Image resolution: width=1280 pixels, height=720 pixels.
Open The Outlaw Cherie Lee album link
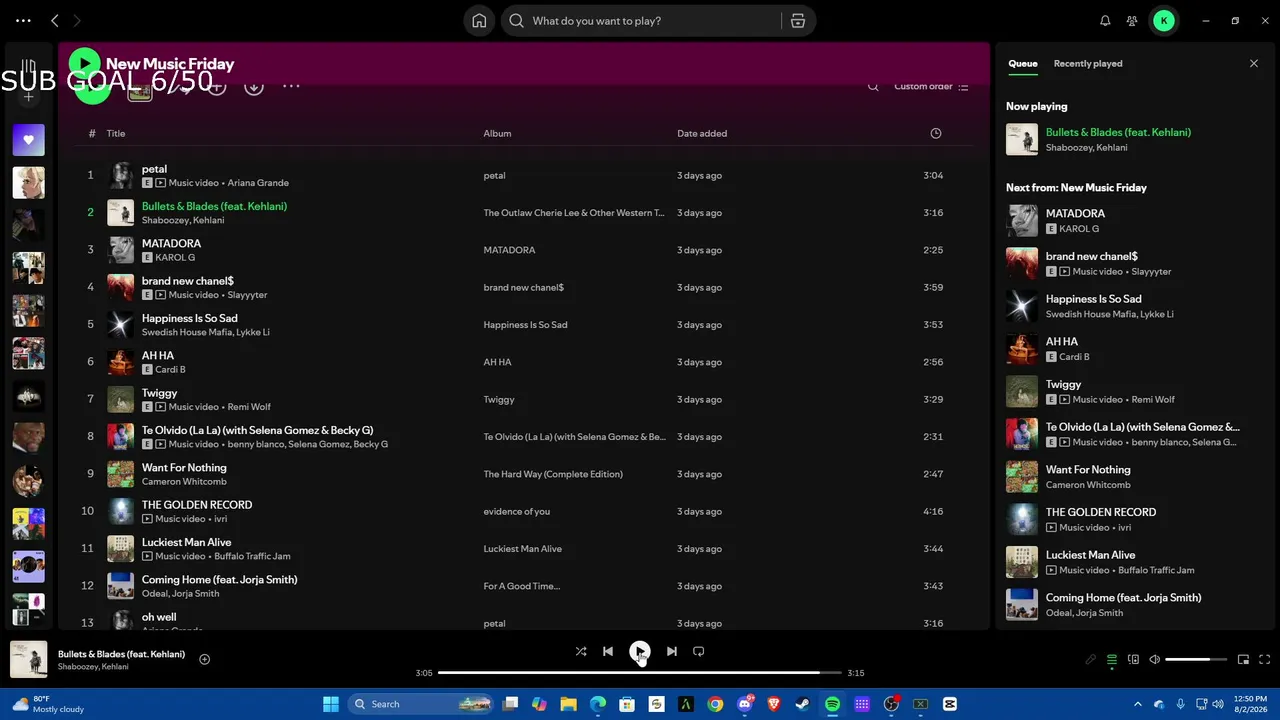tap(574, 213)
